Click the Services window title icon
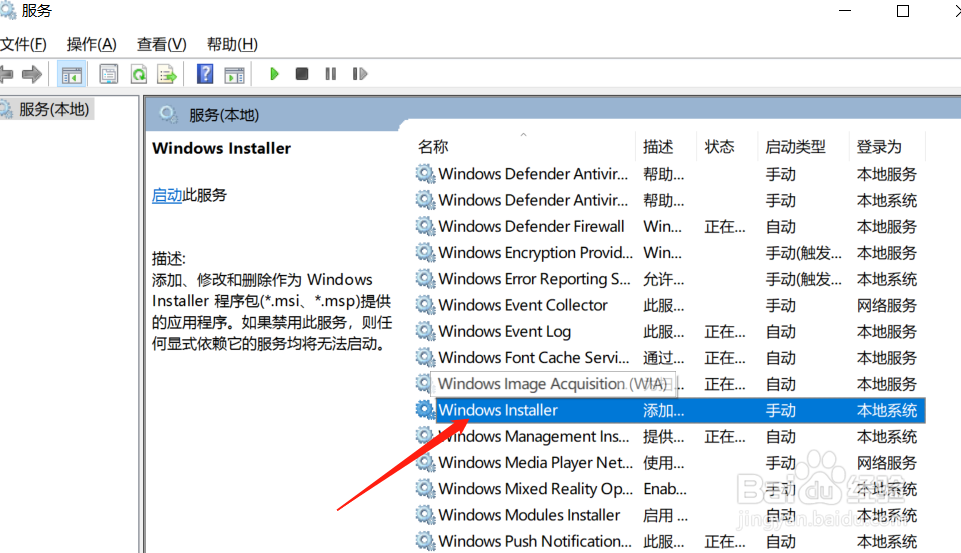Viewport: 961px width, 553px height. click(x=7, y=10)
